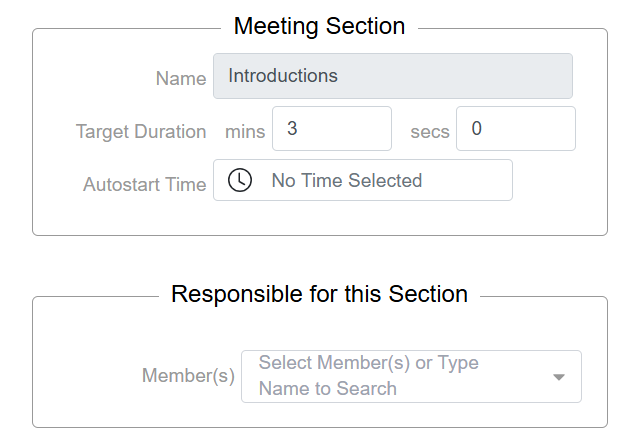This screenshot has width=643, height=436.
Task: Focus the mins duration input
Action: tap(331, 129)
